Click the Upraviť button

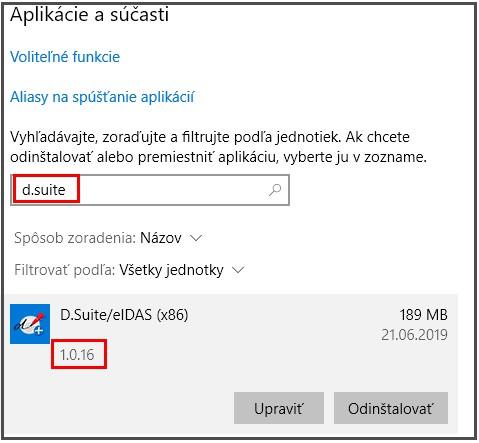tap(279, 408)
